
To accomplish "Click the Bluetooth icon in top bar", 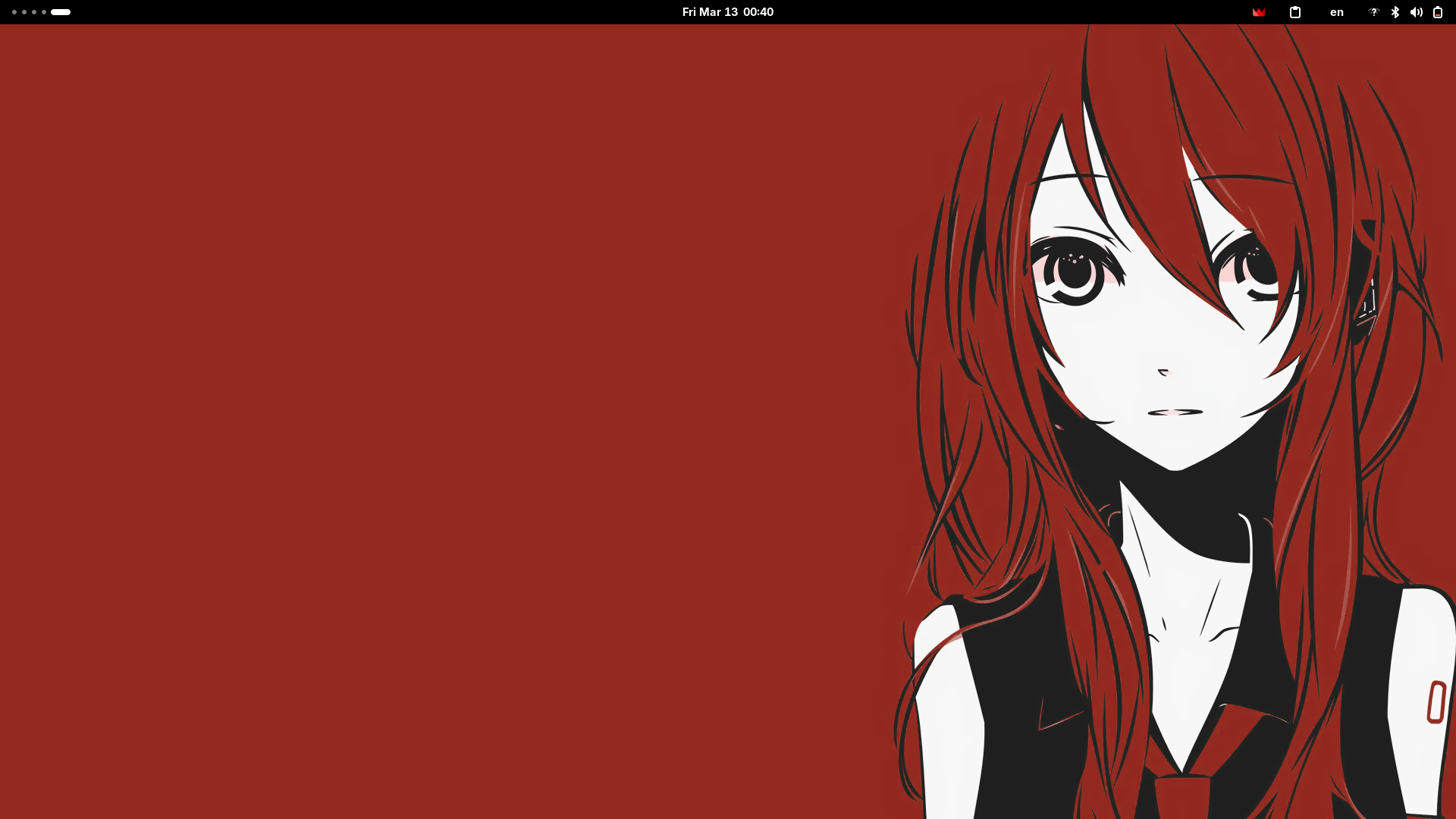I will tap(1395, 12).
